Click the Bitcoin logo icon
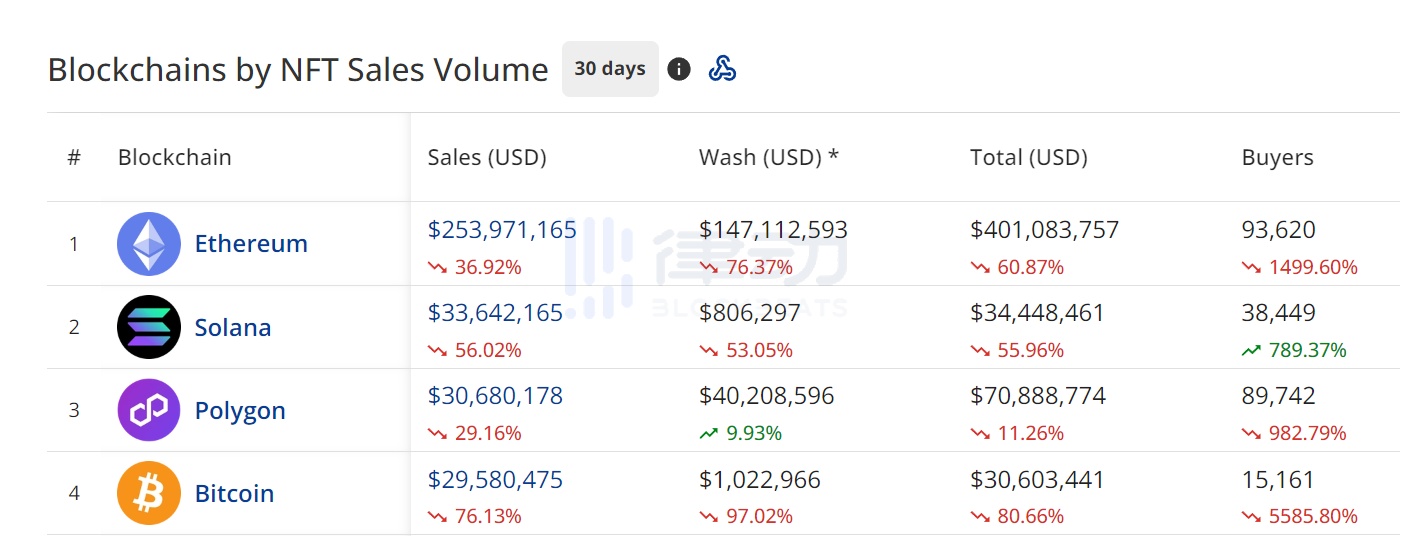The height and width of the screenshot is (536, 1412). point(149,493)
